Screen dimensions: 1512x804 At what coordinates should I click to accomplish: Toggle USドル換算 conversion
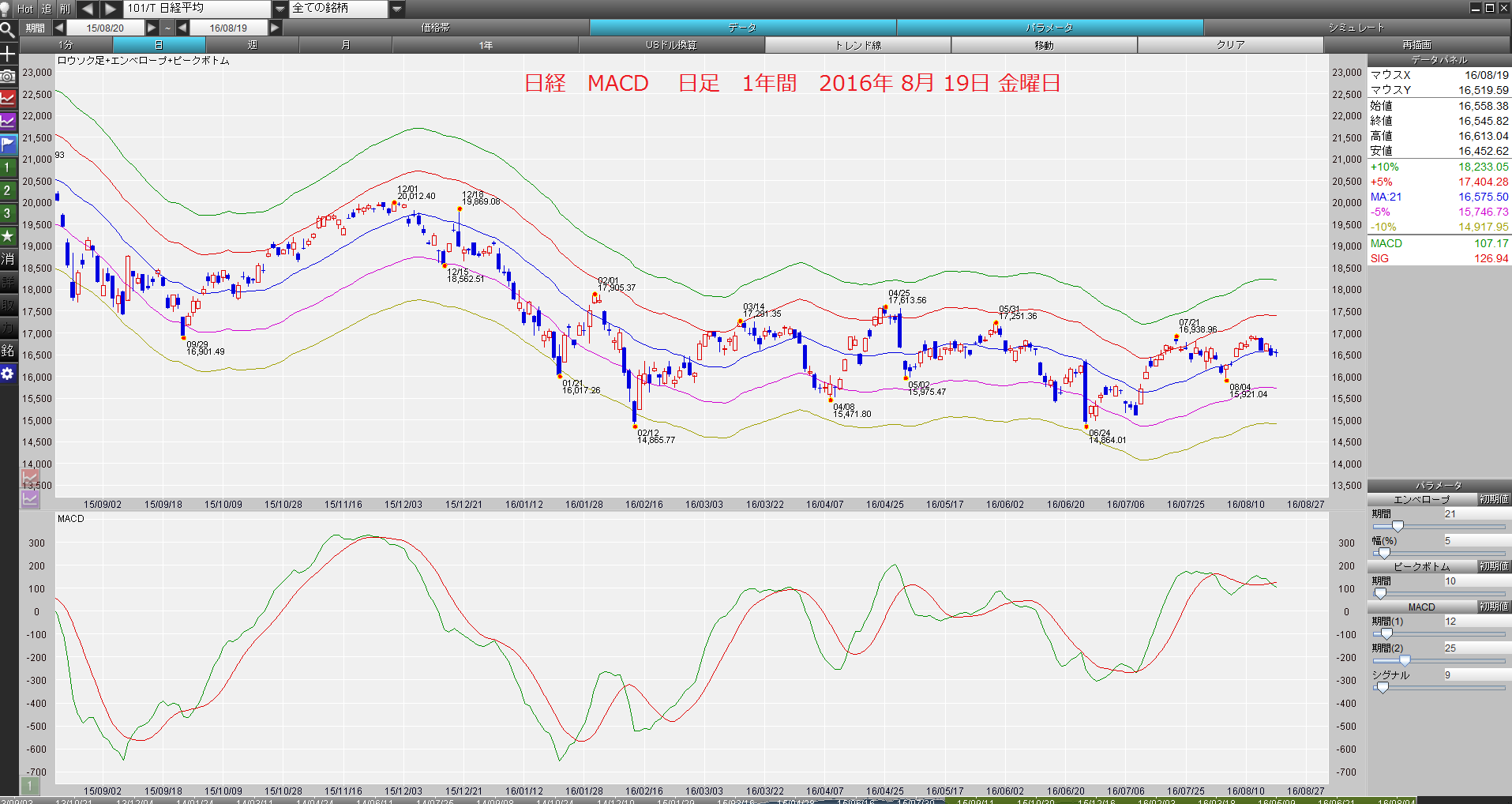click(x=671, y=45)
